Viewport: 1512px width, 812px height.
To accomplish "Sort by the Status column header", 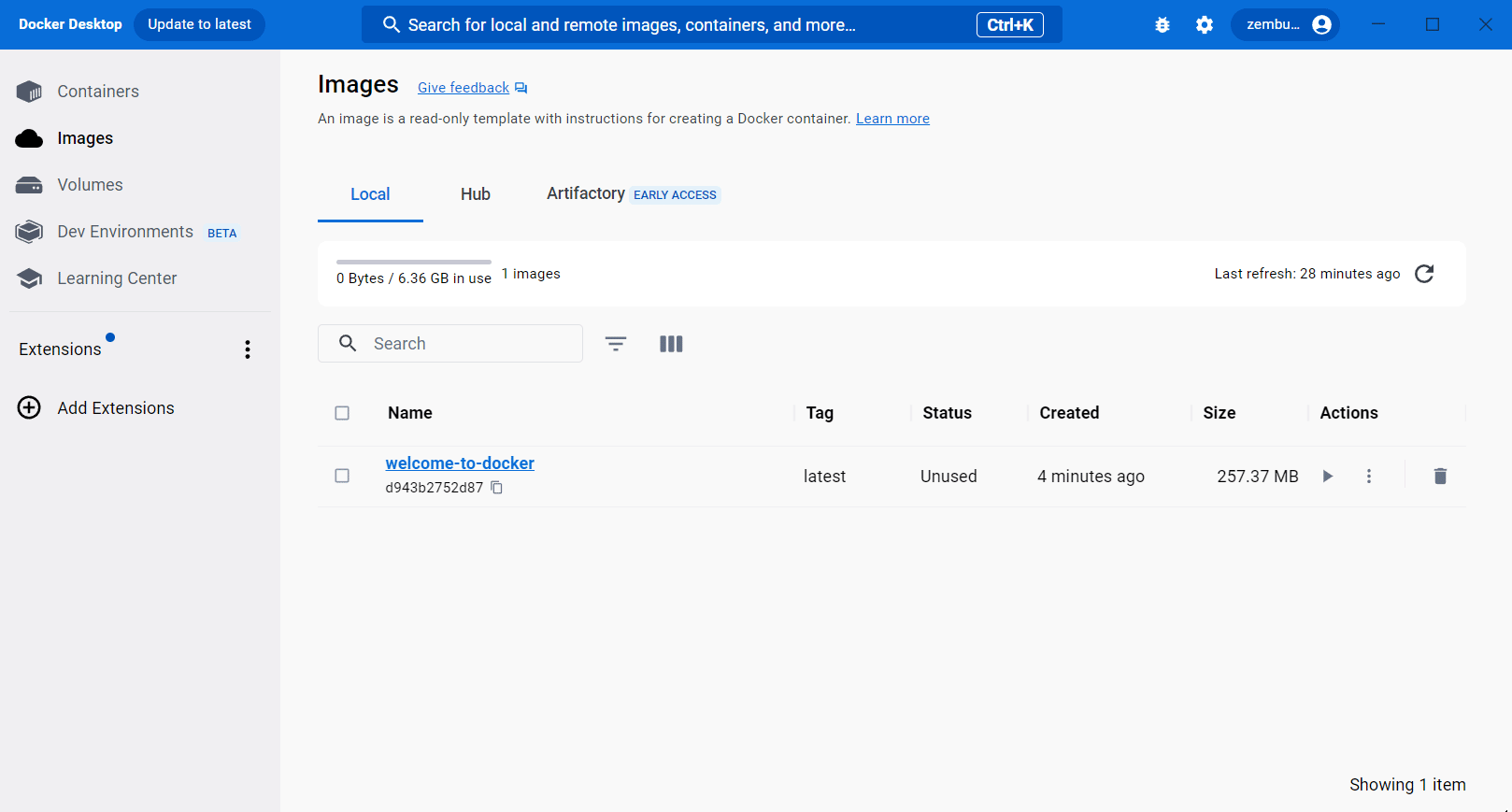I will click(947, 413).
